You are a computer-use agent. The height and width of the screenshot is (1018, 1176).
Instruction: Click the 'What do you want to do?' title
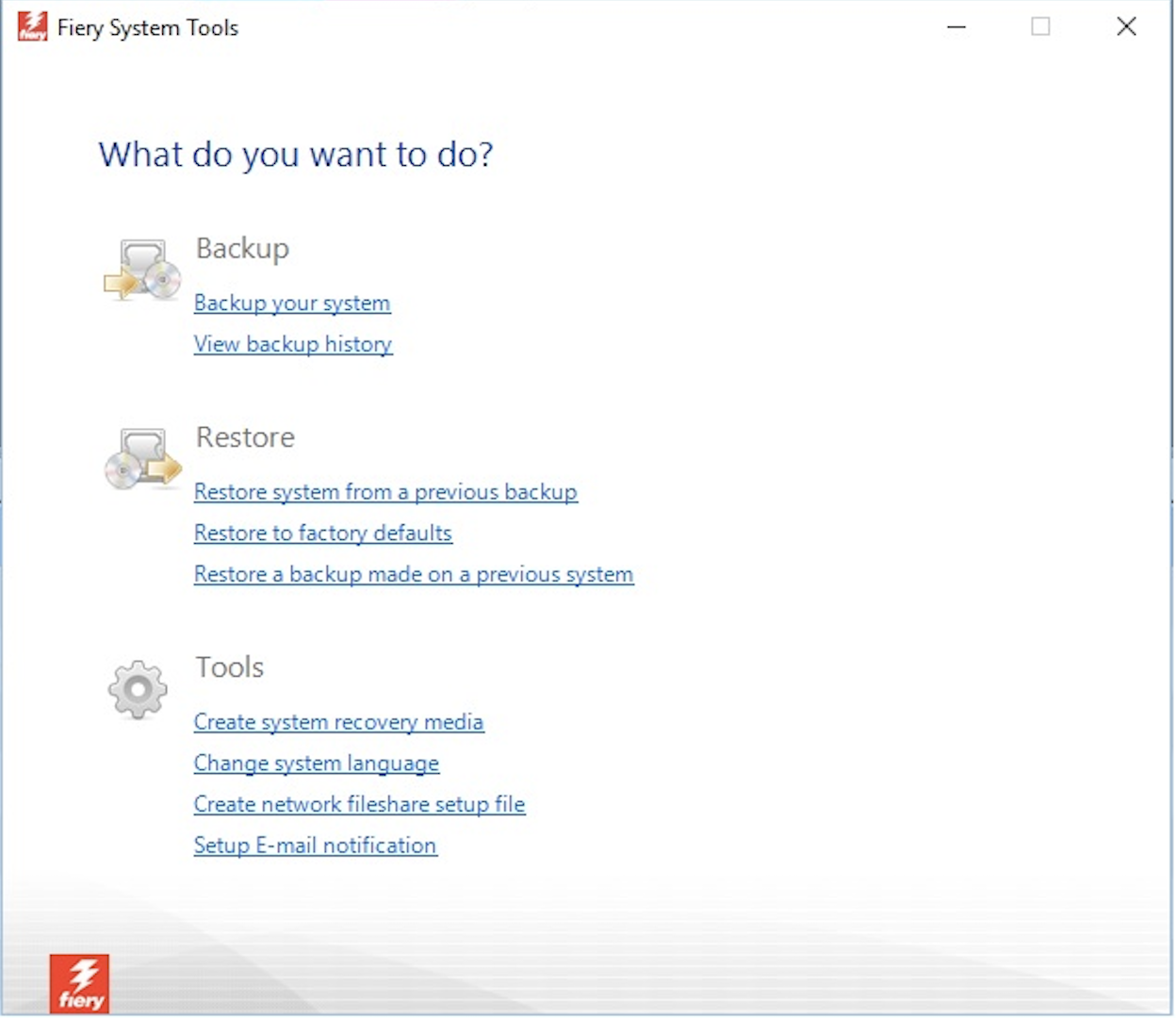point(296,155)
